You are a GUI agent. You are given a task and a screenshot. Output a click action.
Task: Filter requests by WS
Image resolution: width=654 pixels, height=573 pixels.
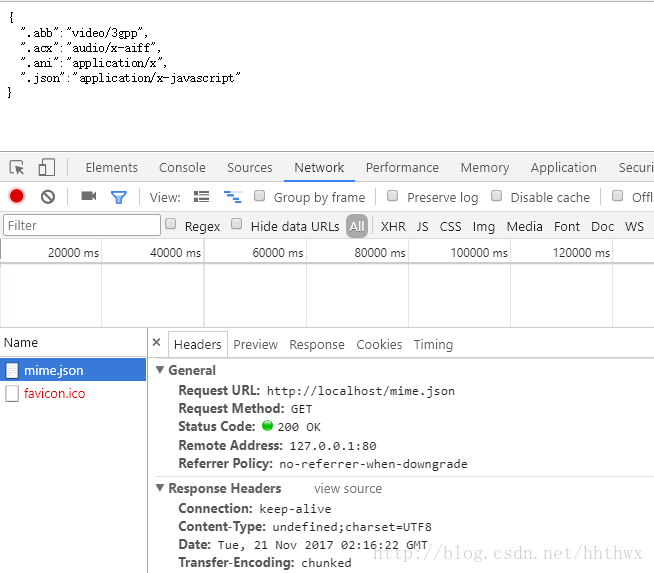[634, 226]
